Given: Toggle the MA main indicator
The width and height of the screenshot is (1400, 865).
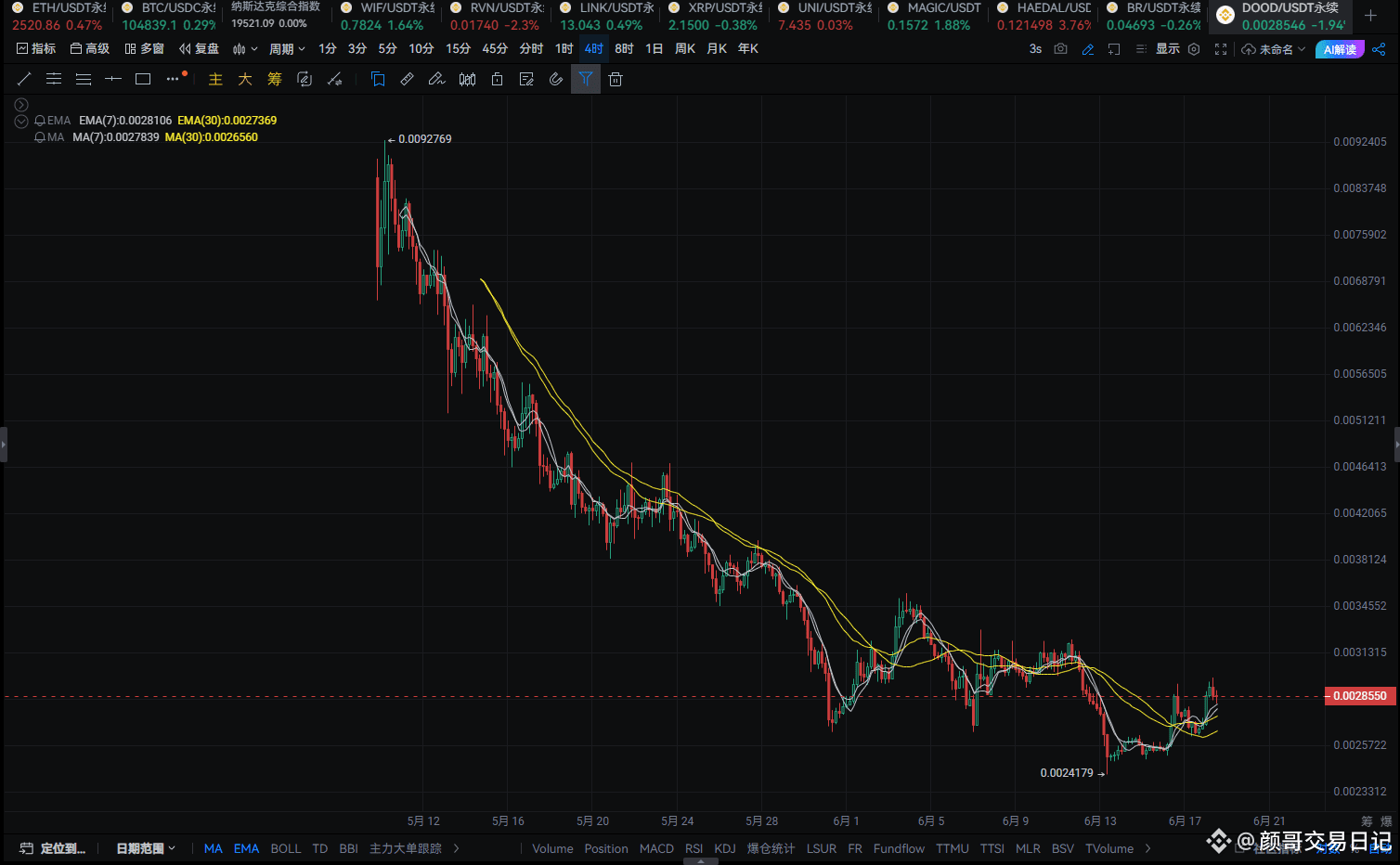Looking at the screenshot, I should tap(214, 848).
